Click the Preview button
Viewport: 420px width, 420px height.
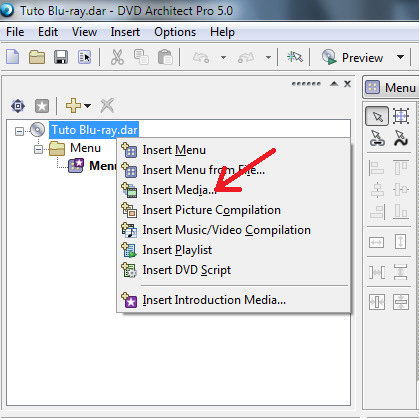(352, 57)
